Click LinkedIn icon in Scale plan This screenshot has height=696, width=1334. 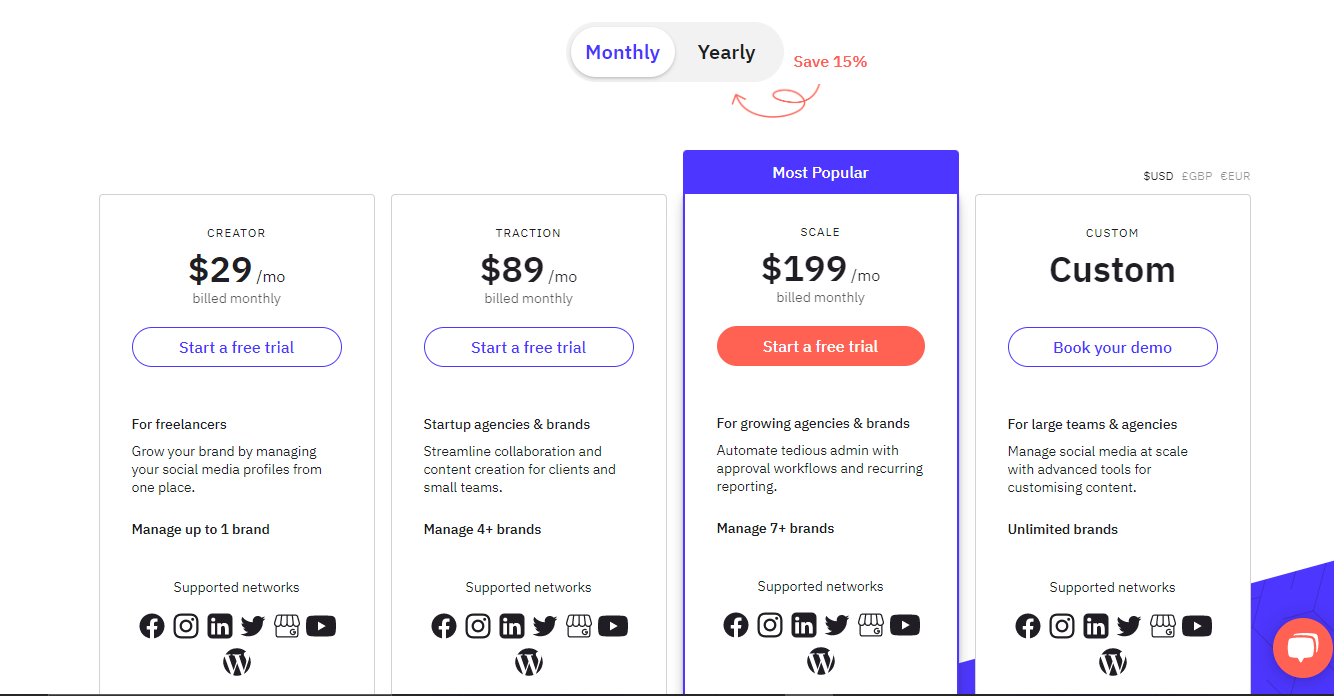[x=803, y=626]
